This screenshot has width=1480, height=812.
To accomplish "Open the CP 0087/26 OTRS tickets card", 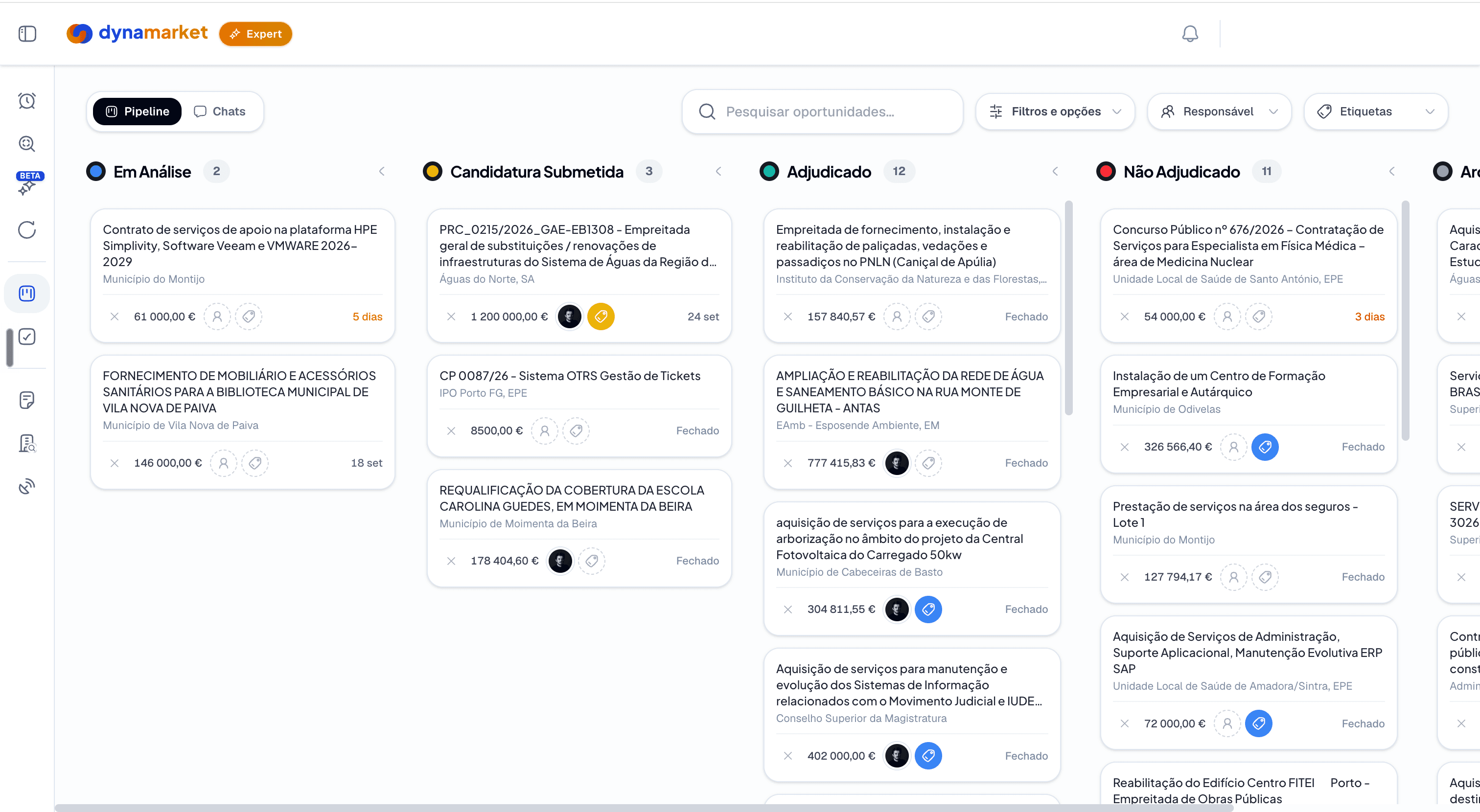I will [579, 406].
